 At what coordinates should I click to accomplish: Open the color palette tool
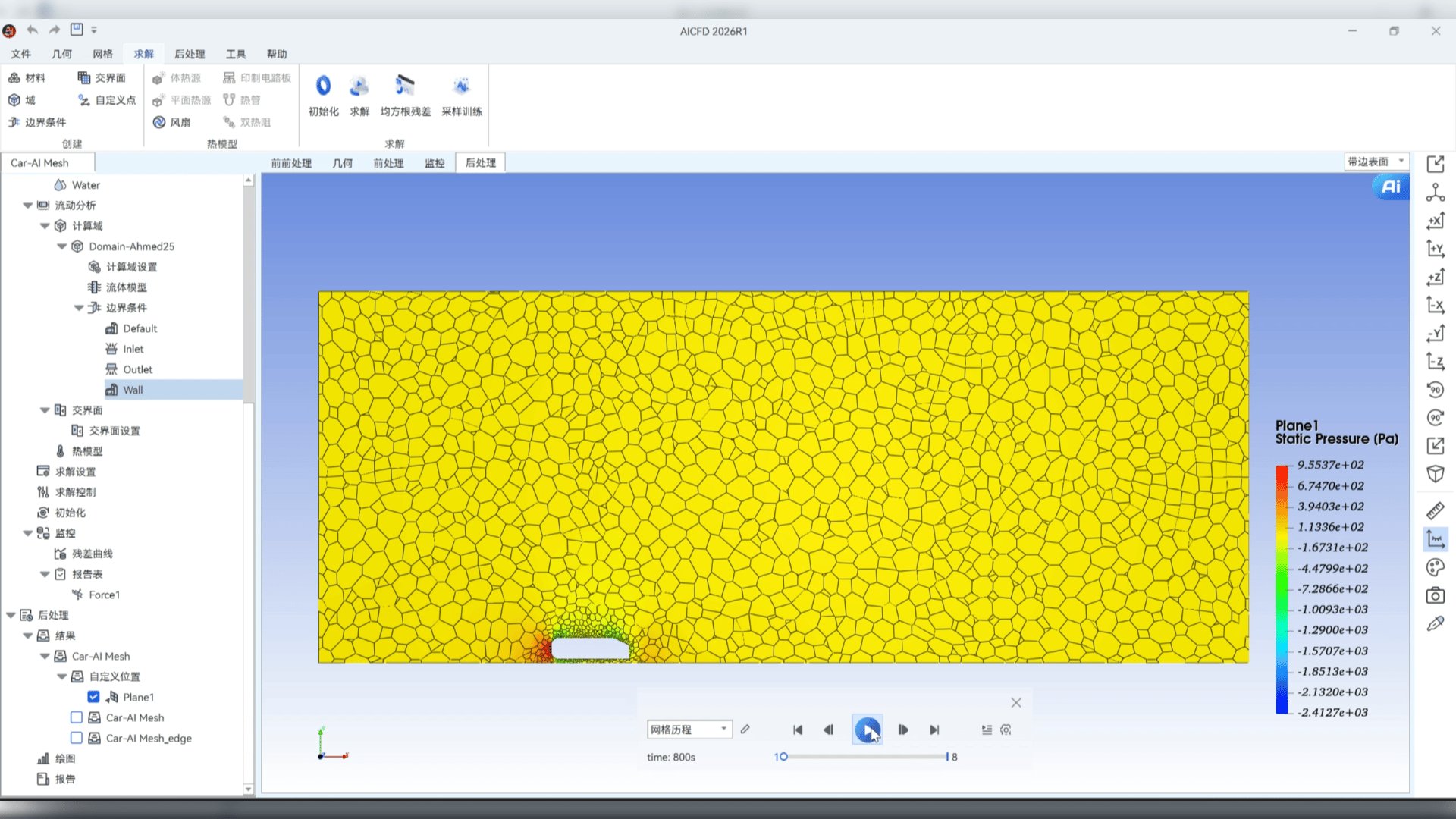[1436, 567]
